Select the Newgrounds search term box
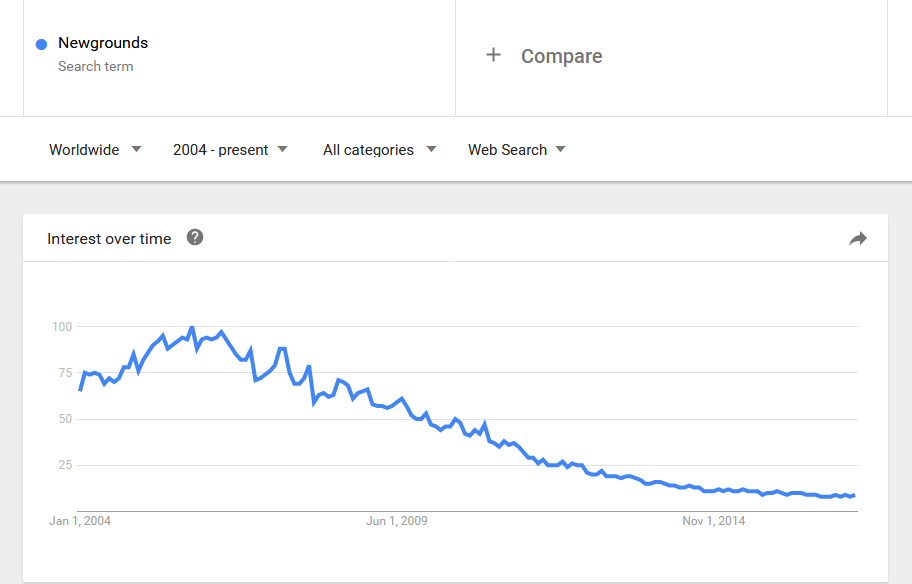This screenshot has width=912, height=584. [x=239, y=56]
